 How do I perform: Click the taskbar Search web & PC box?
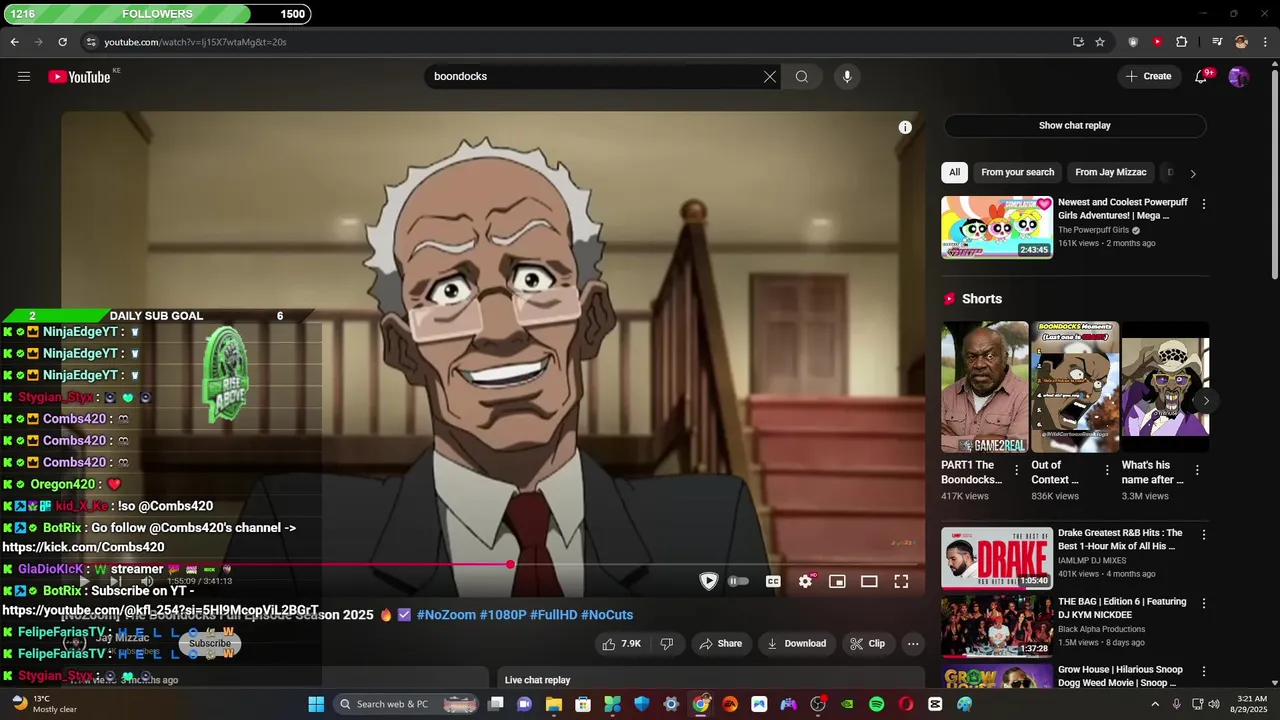[x=405, y=704]
